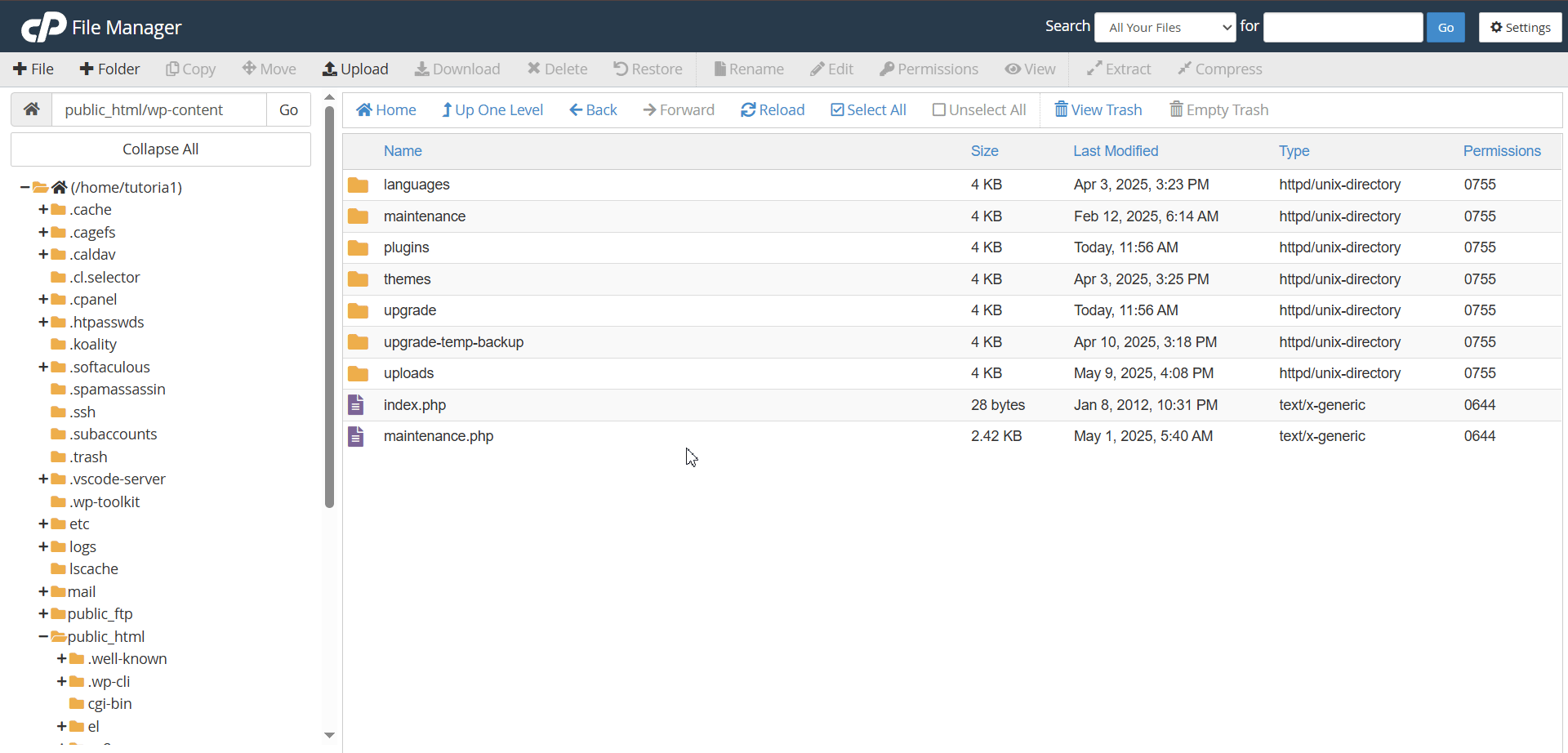The image size is (1568, 753).
Task: Click the tree scrollbar down arrow
Action: click(329, 735)
